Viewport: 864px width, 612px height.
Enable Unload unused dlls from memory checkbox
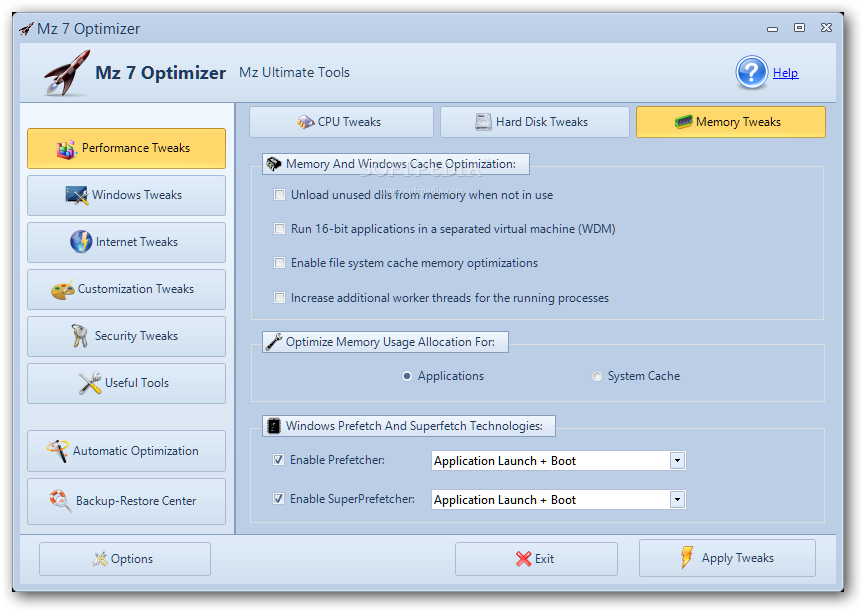coord(280,194)
